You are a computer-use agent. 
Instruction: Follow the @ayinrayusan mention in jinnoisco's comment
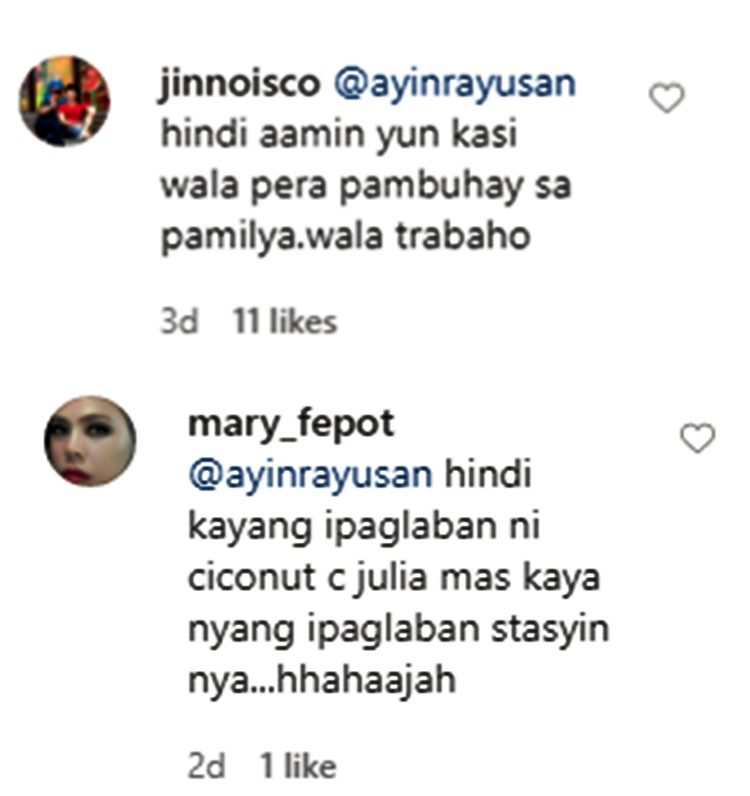(x=455, y=85)
